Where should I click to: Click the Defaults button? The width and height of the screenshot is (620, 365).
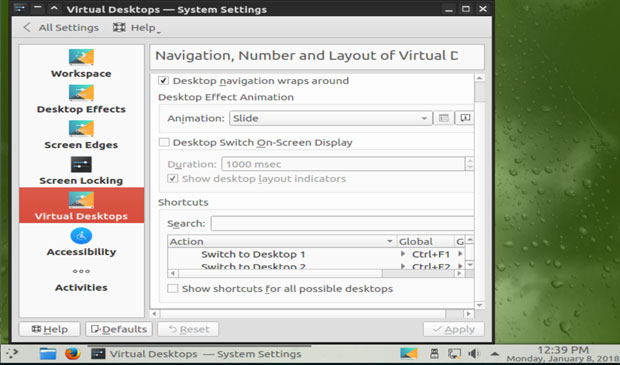tap(119, 329)
